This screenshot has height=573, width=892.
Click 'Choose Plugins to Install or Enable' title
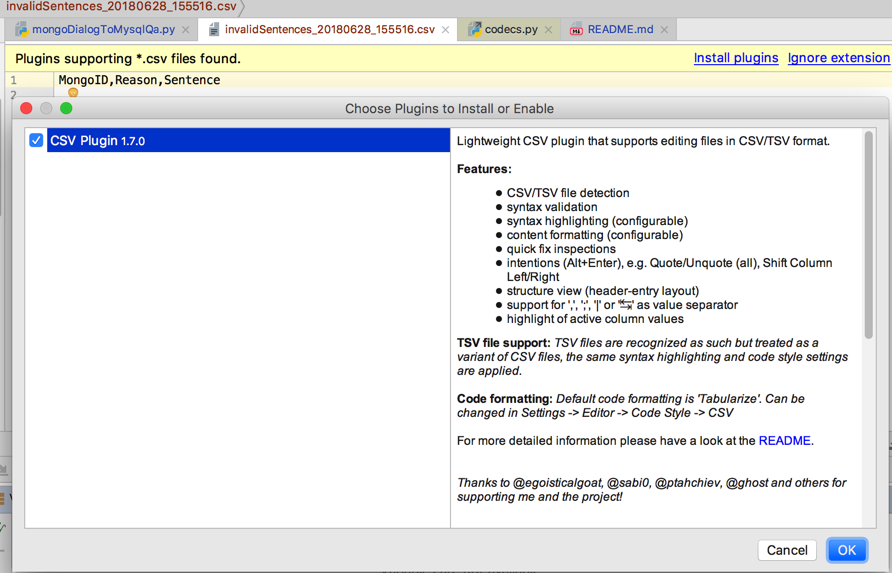tap(449, 109)
